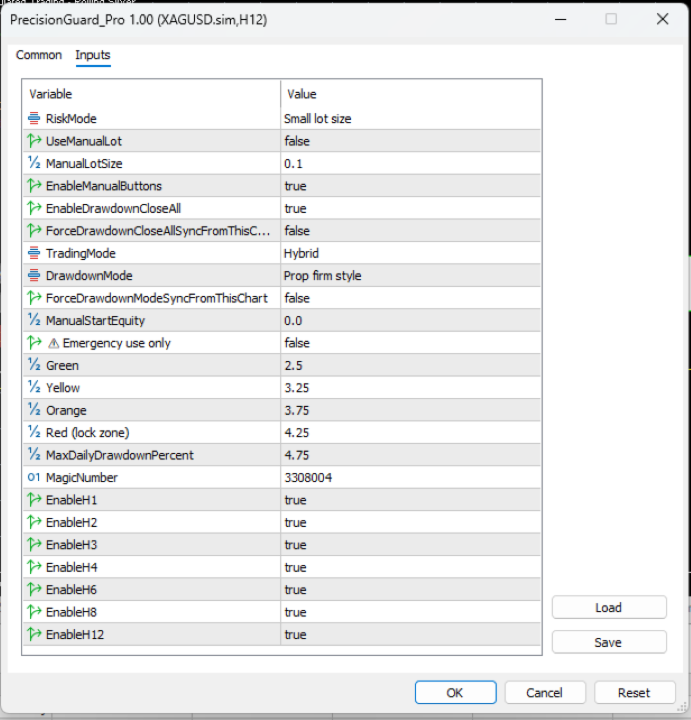Click the Reset button
691x720 pixels.
(634, 692)
